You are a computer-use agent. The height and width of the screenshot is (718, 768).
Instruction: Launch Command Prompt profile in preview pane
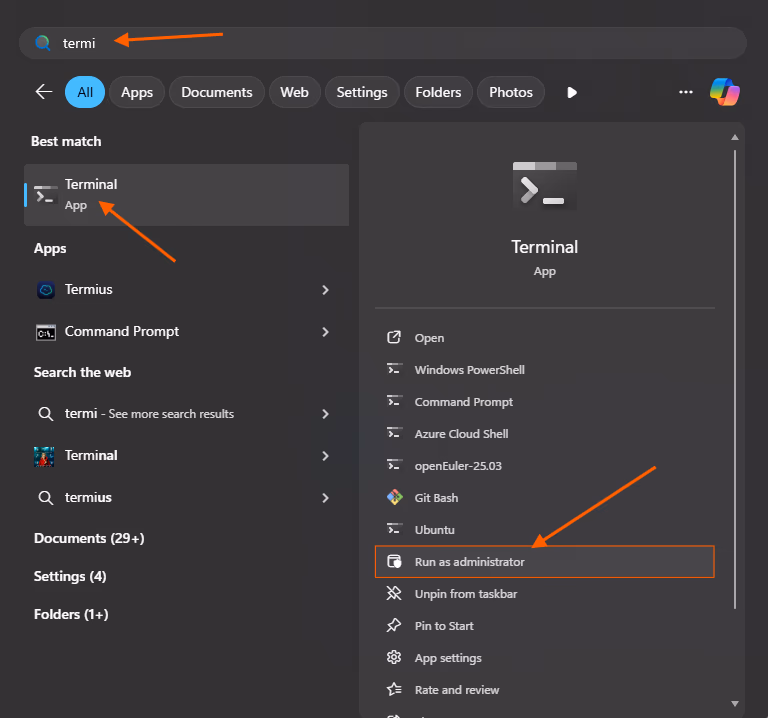coord(545,402)
